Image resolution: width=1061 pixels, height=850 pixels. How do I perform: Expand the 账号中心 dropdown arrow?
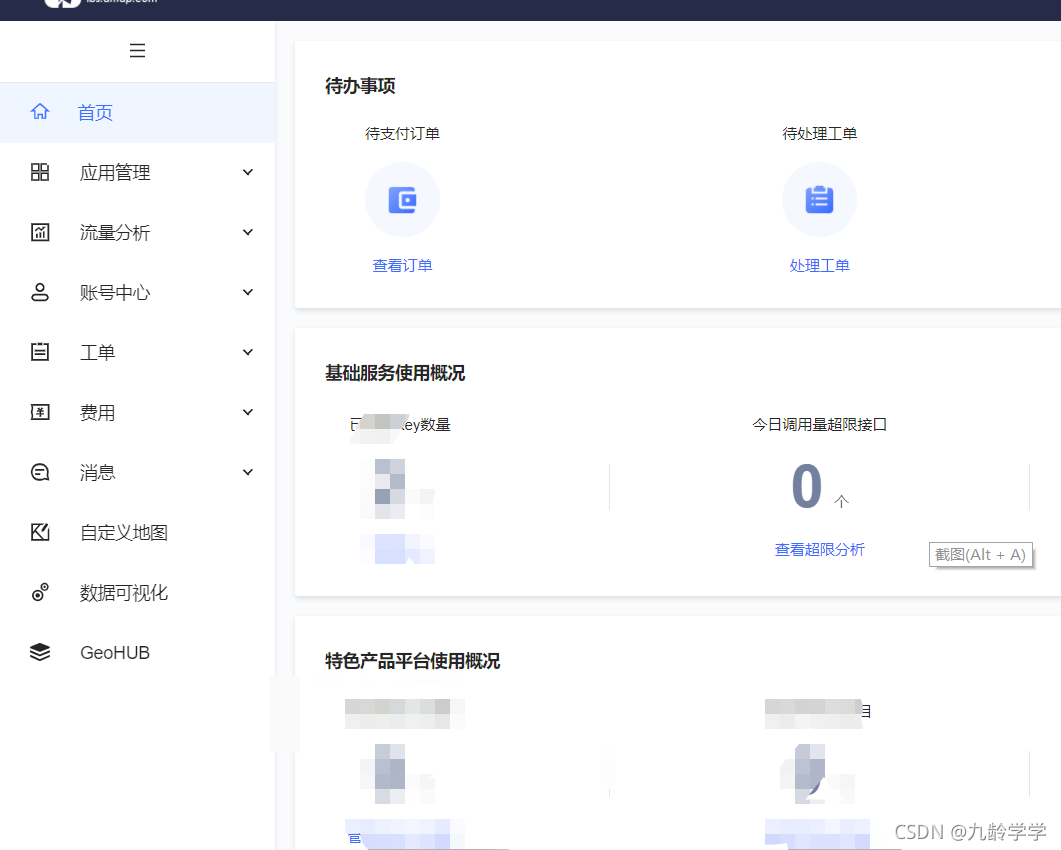pyautogui.click(x=247, y=292)
